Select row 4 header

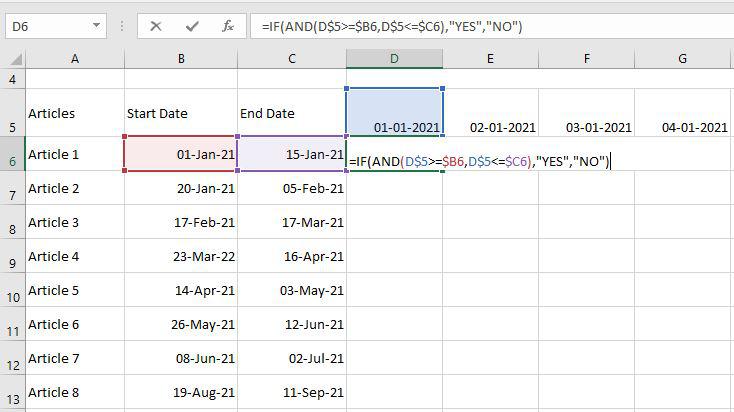(13, 79)
